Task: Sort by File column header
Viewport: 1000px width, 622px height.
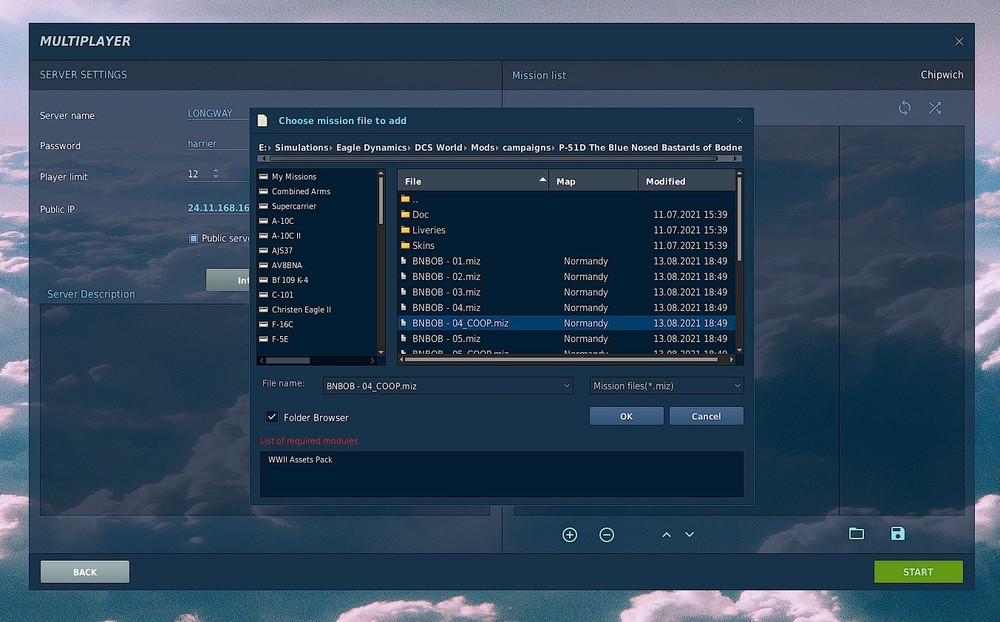Action: tap(473, 181)
